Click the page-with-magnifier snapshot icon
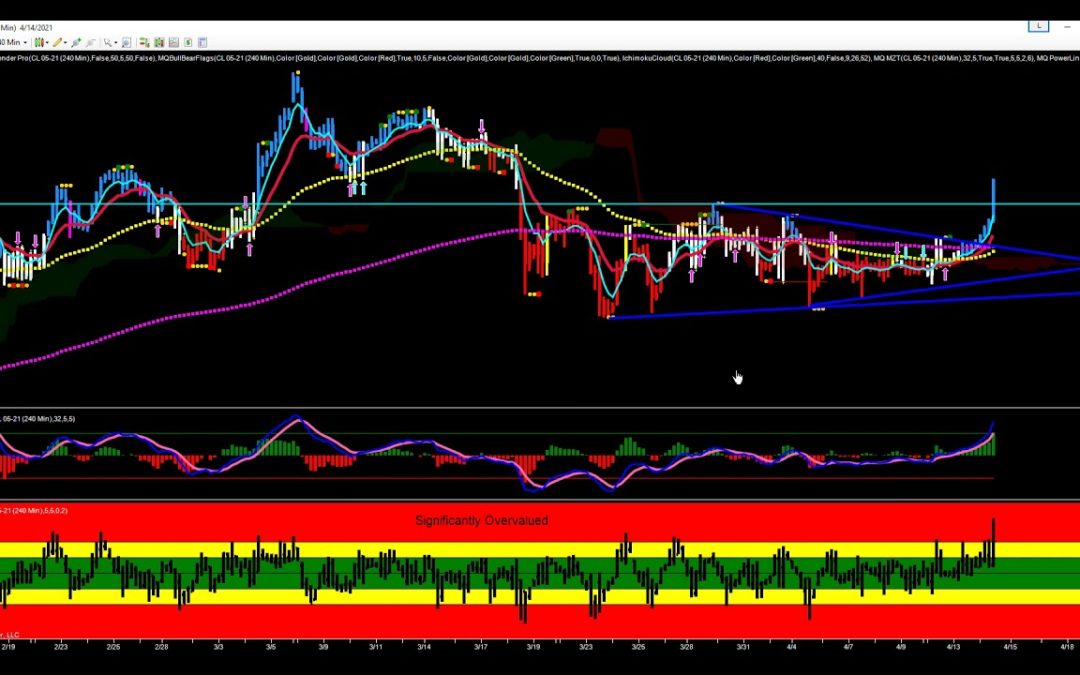Image resolution: width=1080 pixels, height=675 pixels. click(126, 42)
